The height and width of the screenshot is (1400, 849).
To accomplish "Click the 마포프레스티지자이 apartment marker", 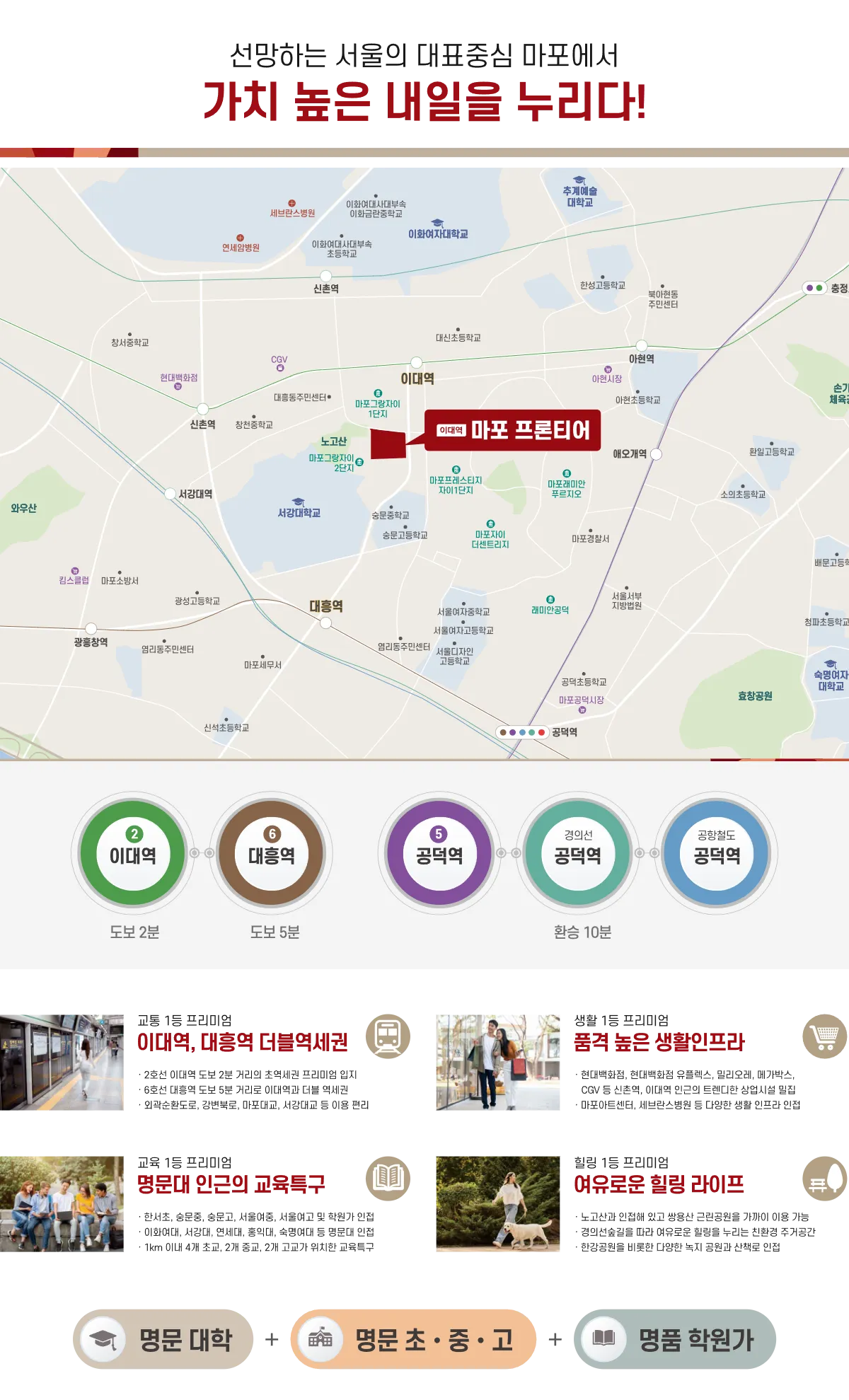I will pyautogui.click(x=456, y=470).
